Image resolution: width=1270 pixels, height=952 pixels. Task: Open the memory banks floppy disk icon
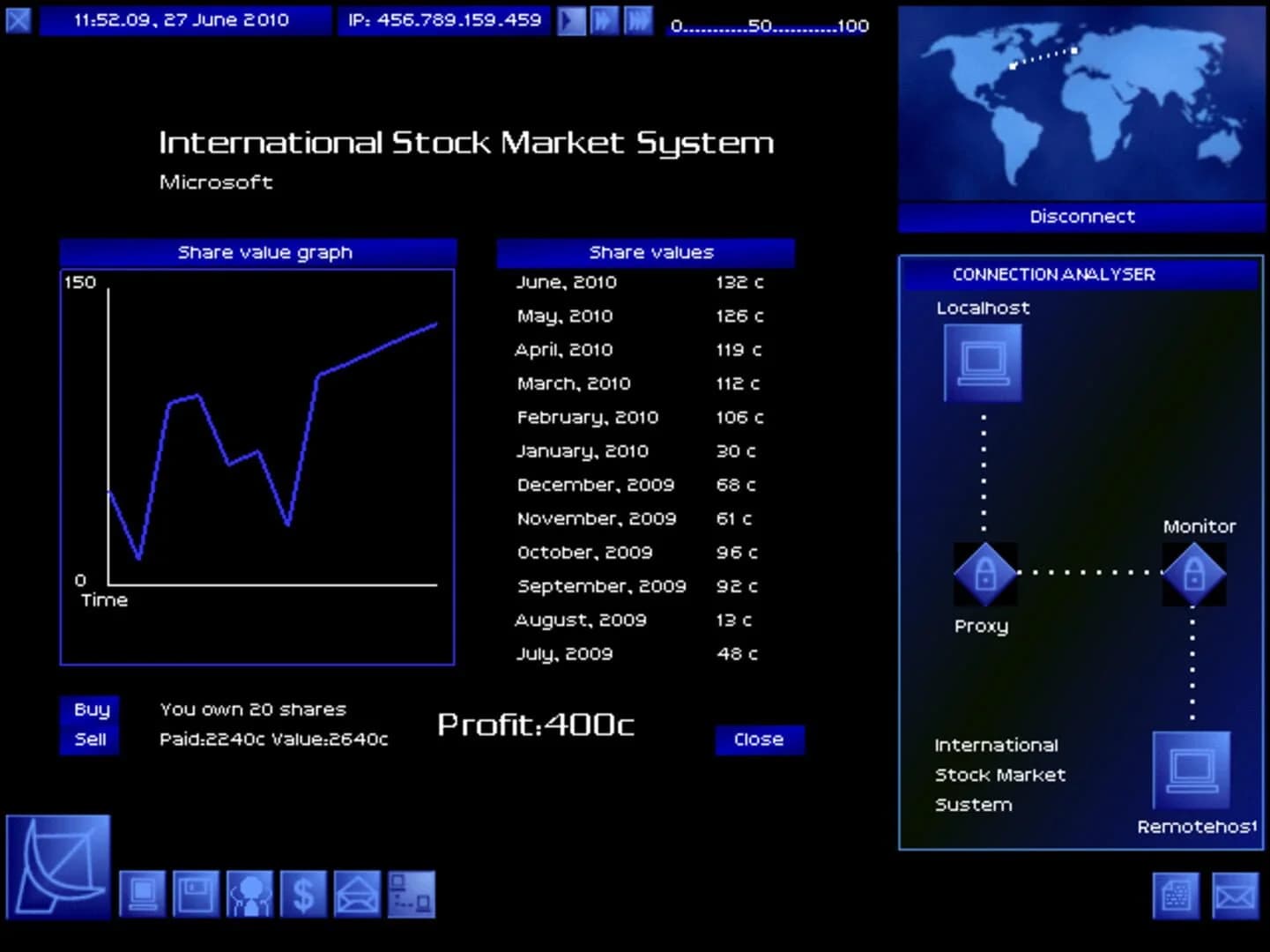196,893
